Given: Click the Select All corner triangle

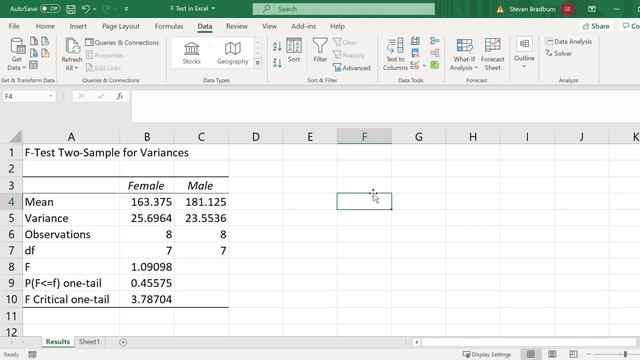Looking at the screenshot, I should point(15,136).
